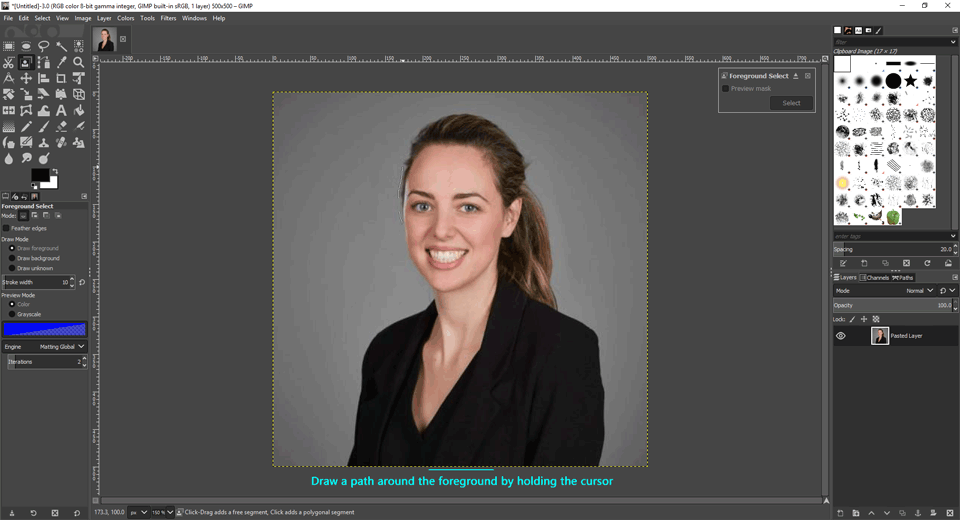This screenshot has height=520, width=960.
Task: Hide the Pasted Layer visibility eye
Action: [841, 336]
